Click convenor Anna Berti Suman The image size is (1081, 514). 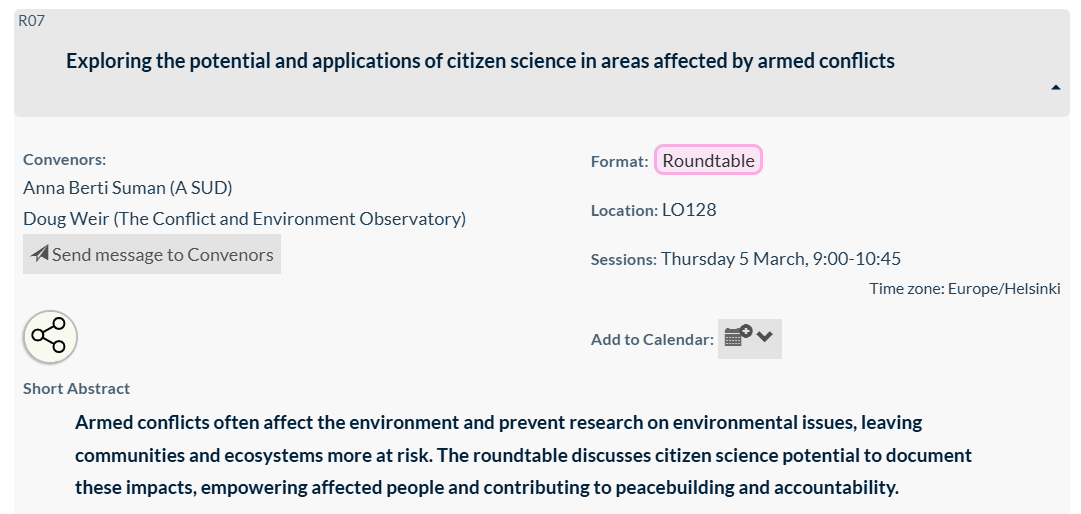pyautogui.click(x=127, y=187)
